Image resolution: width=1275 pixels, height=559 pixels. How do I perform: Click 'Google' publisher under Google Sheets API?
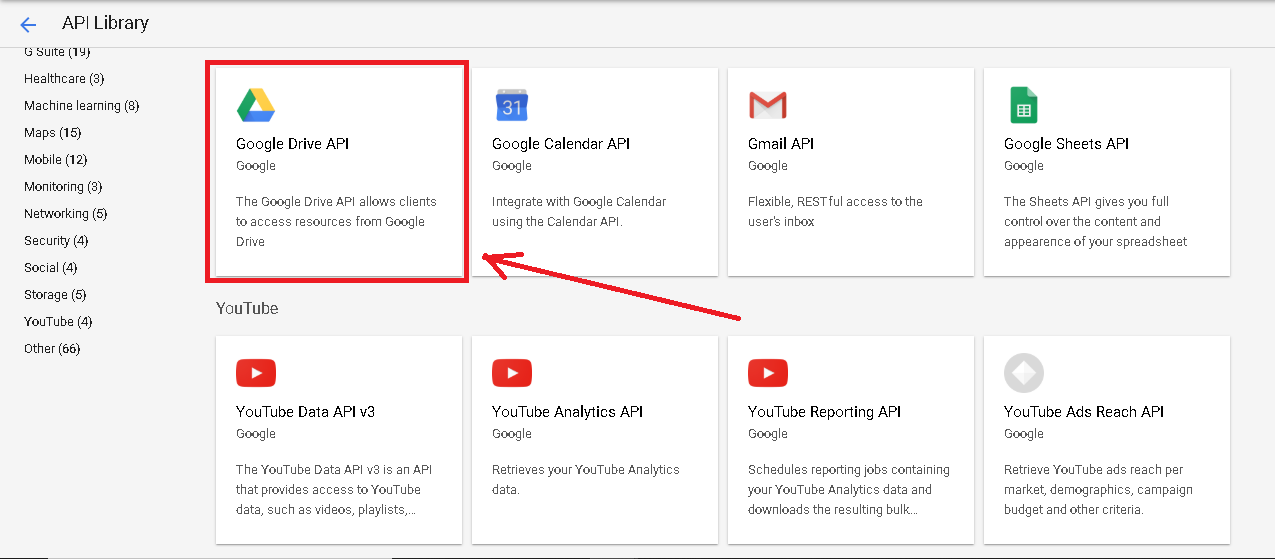(1024, 166)
